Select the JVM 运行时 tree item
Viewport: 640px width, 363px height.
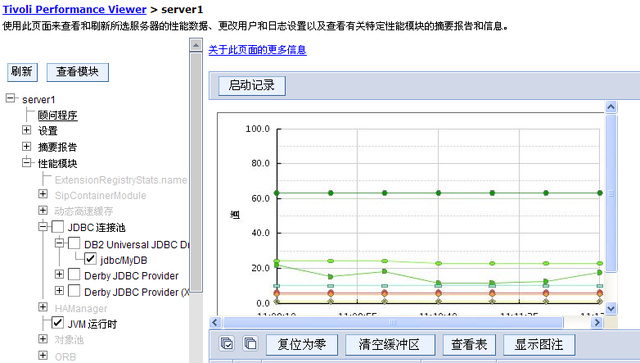point(92,324)
